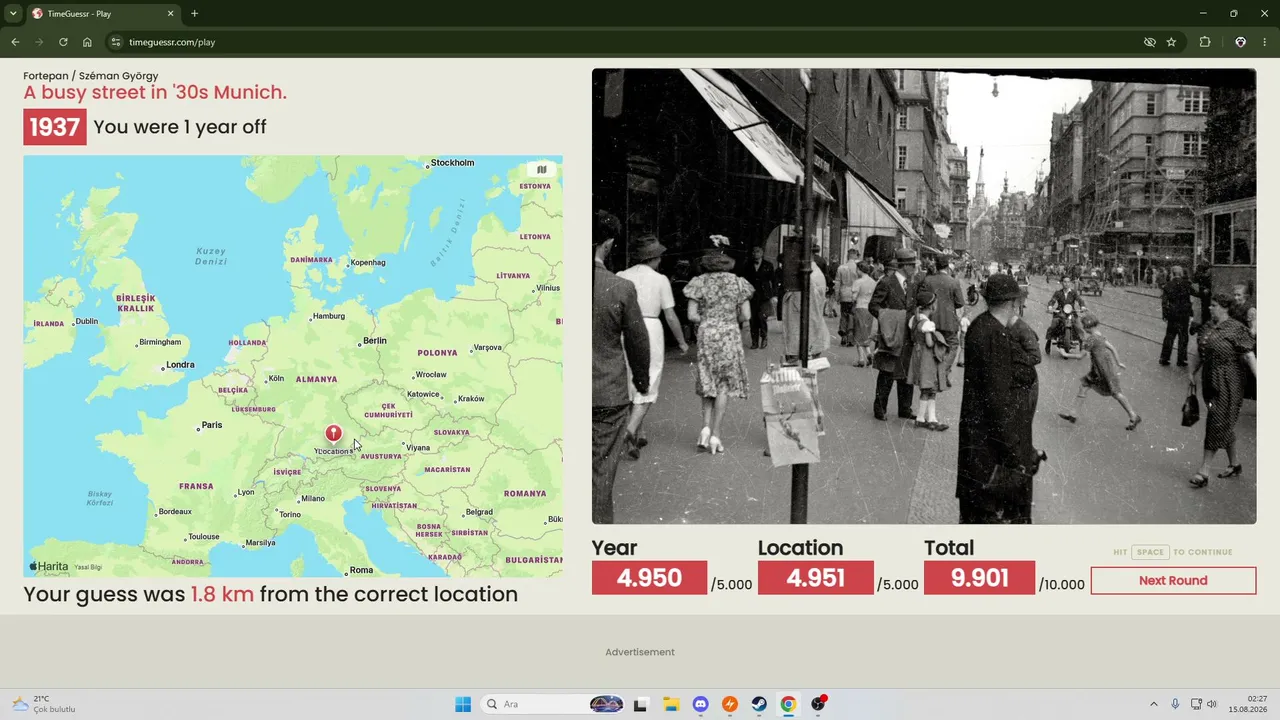The width and height of the screenshot is (1280, 720).
Task: Click the Berlin label on the map
Action: pos(375,341)
